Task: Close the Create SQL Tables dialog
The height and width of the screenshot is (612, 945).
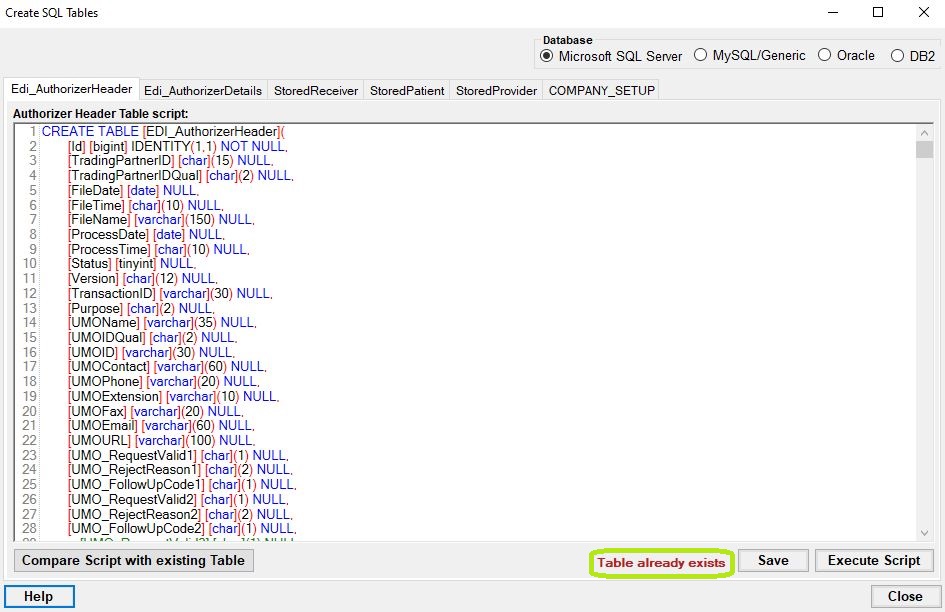Action: tap(905, 596)
